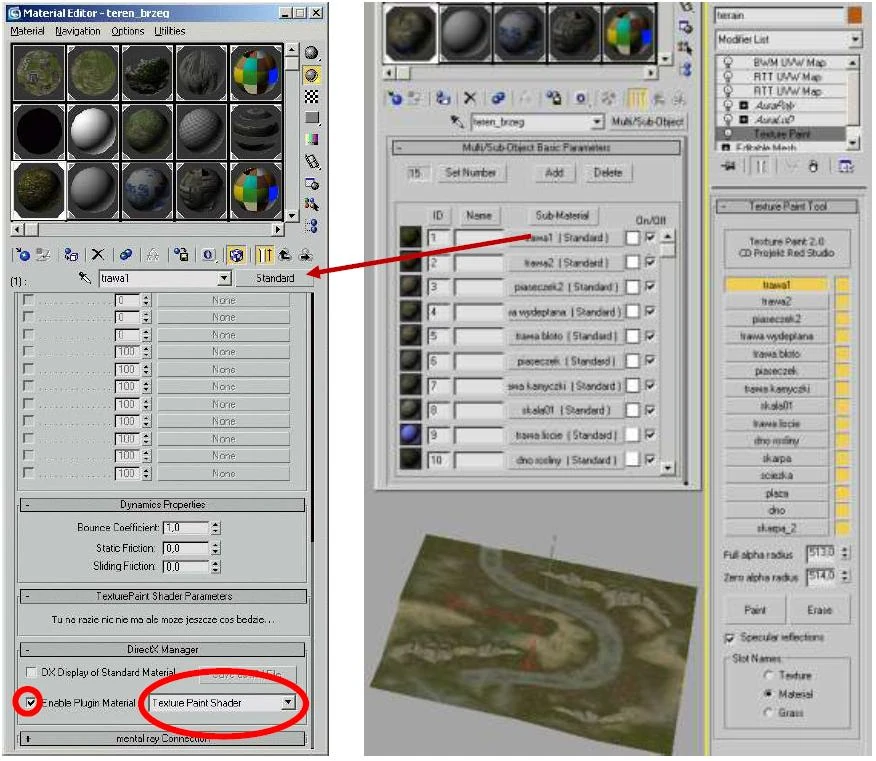Expand the mental ray Connection rollout
Viewport: 876px width, 761px height.
point(163,738)
